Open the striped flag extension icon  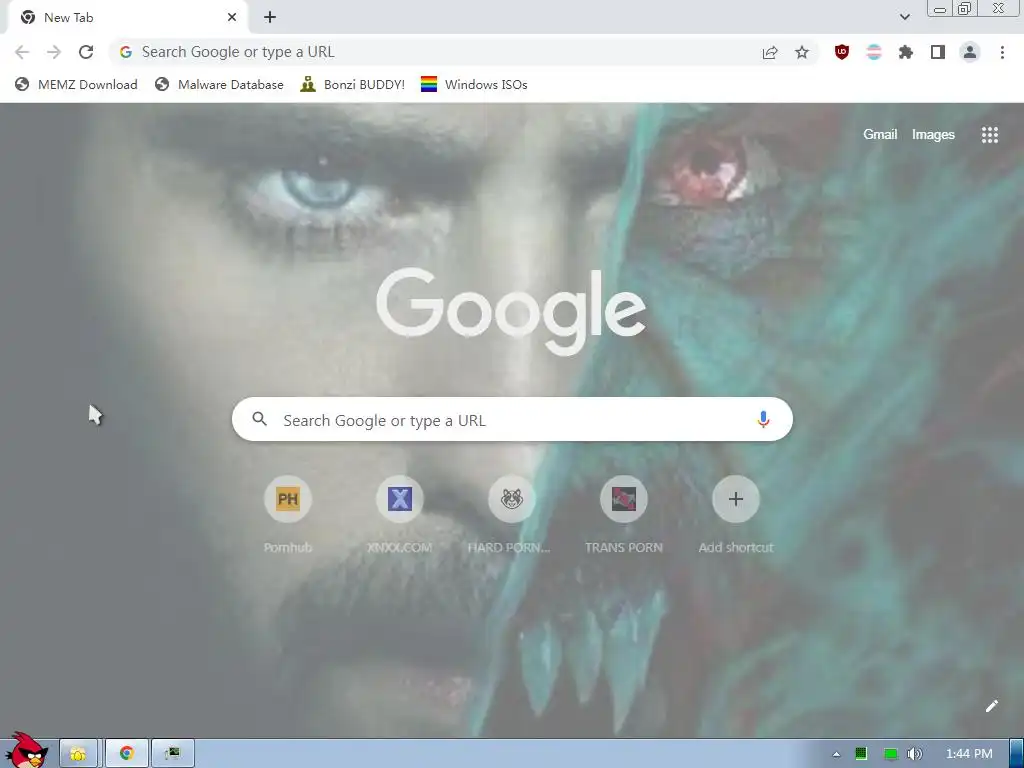click(x=874, y=52)
